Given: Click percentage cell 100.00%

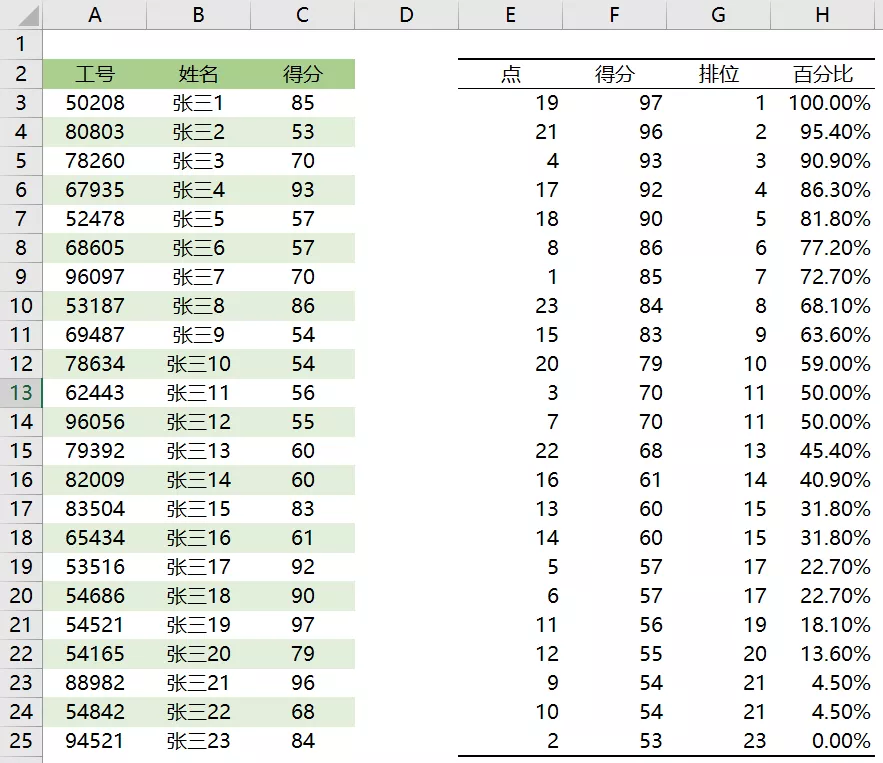Looking at the screenshot, I should point(822,102).
